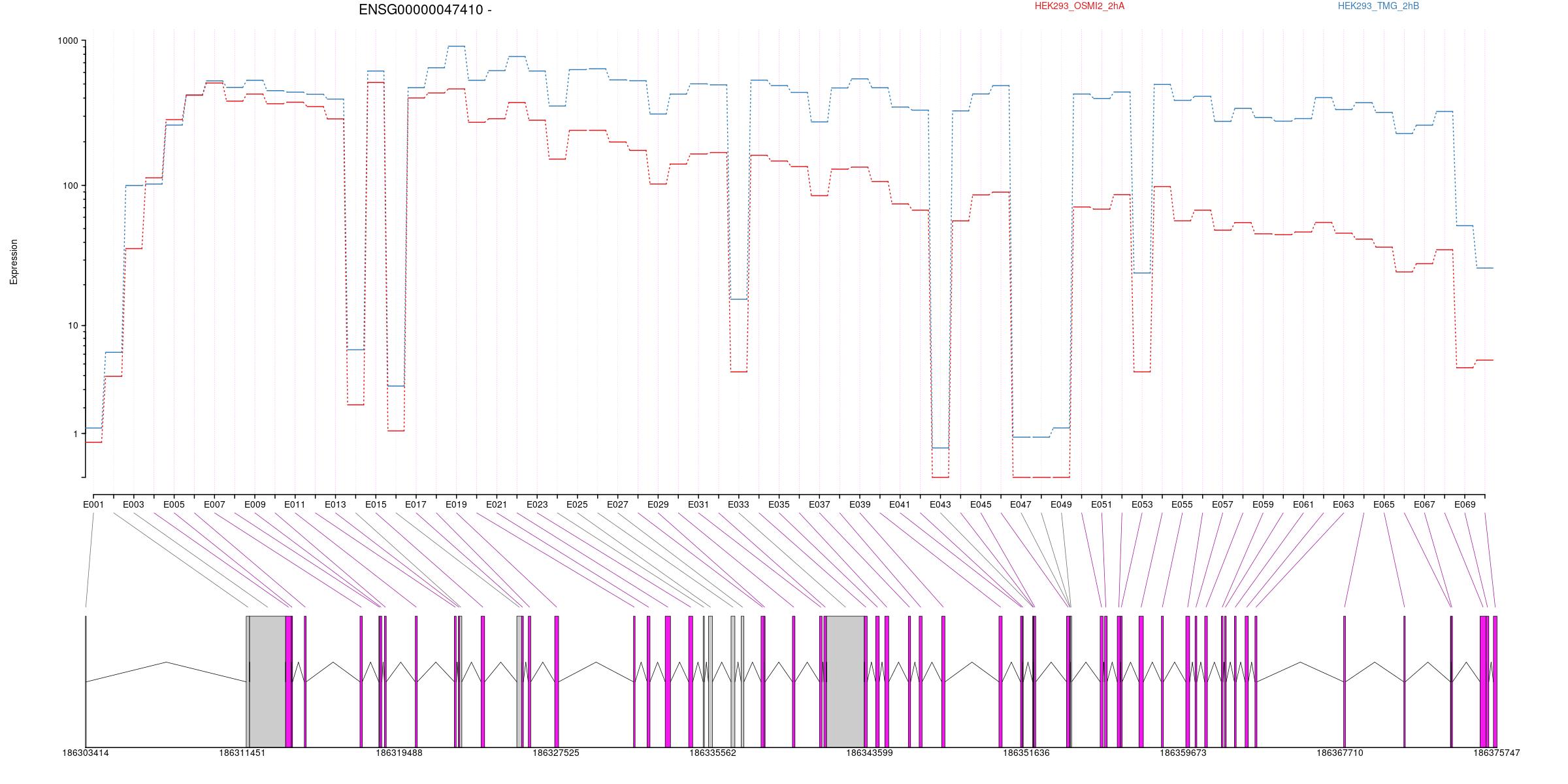Click exon label E051
The image size is (1568, 784).
point(1102,504)
